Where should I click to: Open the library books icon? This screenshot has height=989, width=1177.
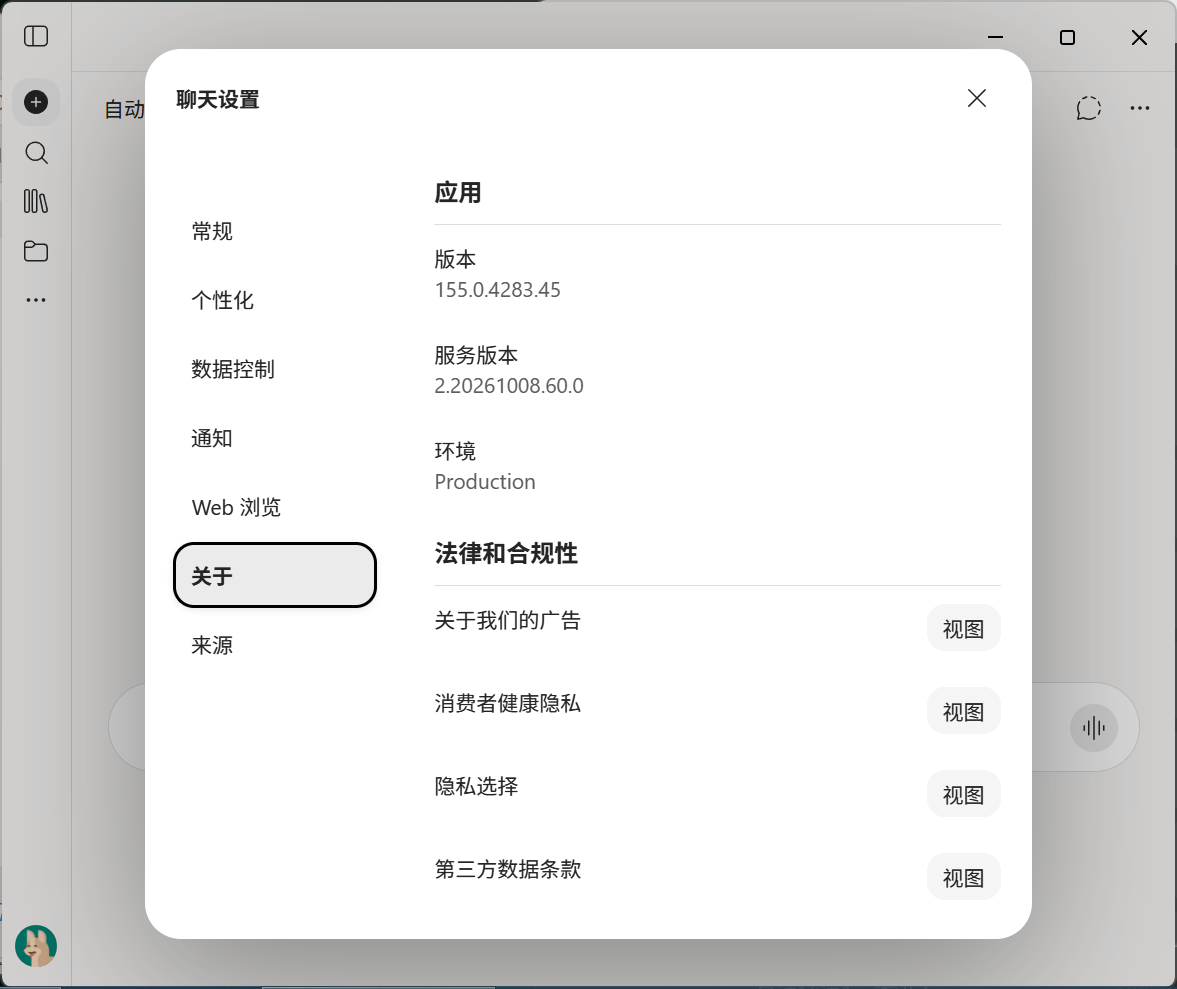pos(36,201)
